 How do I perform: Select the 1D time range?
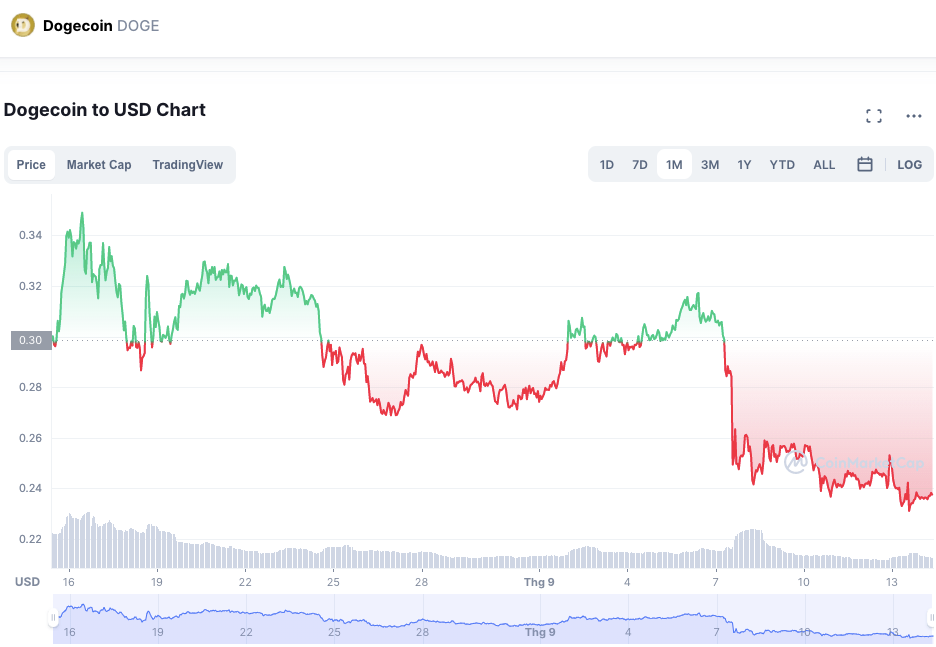pos(607,165)
